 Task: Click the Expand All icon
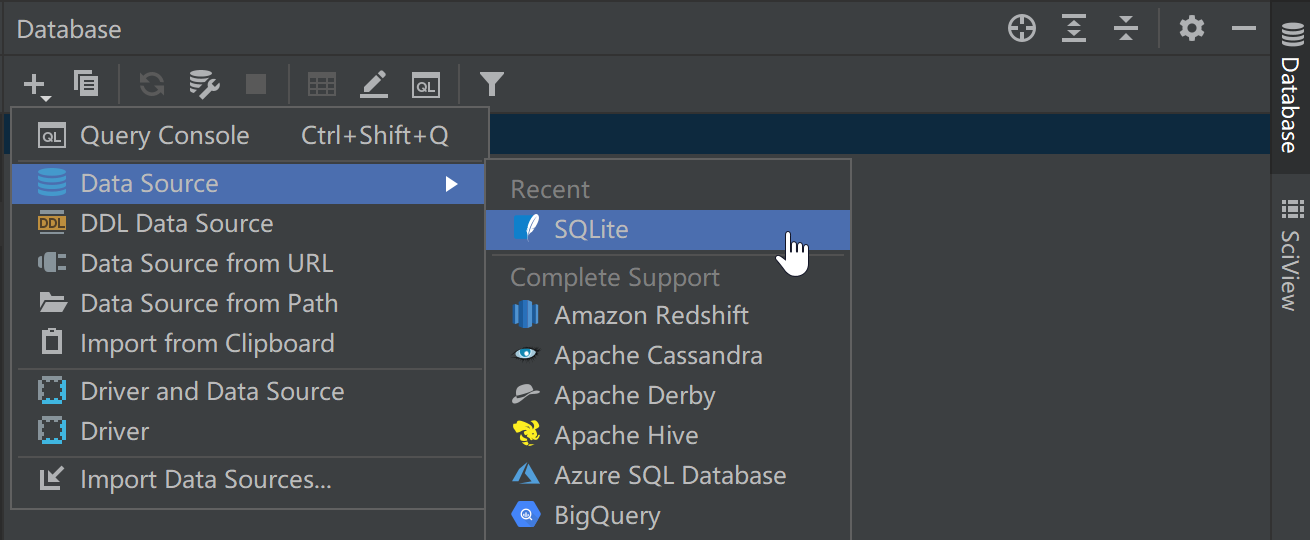[x=1074, y=29]
